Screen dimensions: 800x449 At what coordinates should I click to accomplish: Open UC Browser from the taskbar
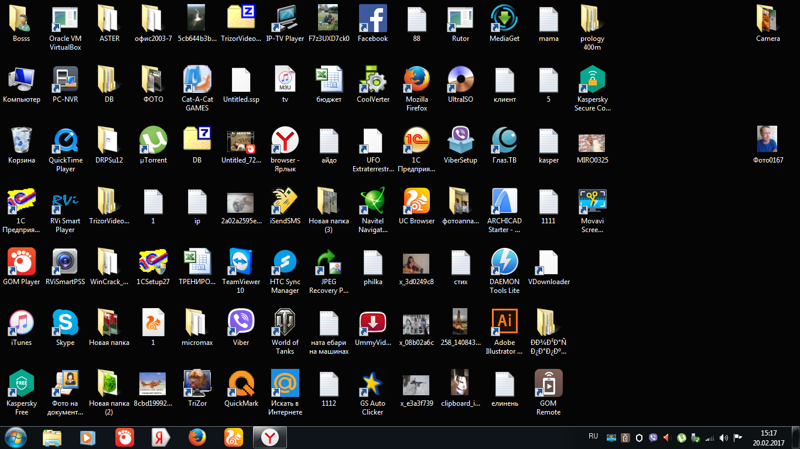tap(233, 438)
